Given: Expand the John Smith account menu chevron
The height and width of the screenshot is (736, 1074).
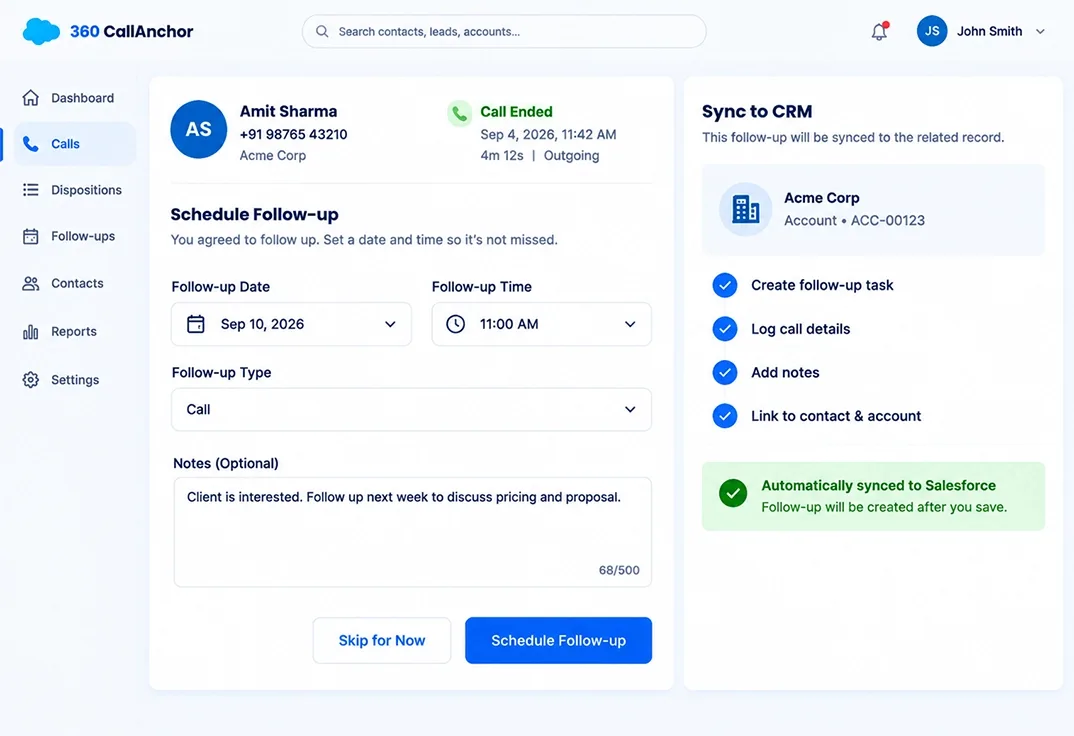Looking at the screenshot, I should pyautogui.click(x=1040, y=31).
